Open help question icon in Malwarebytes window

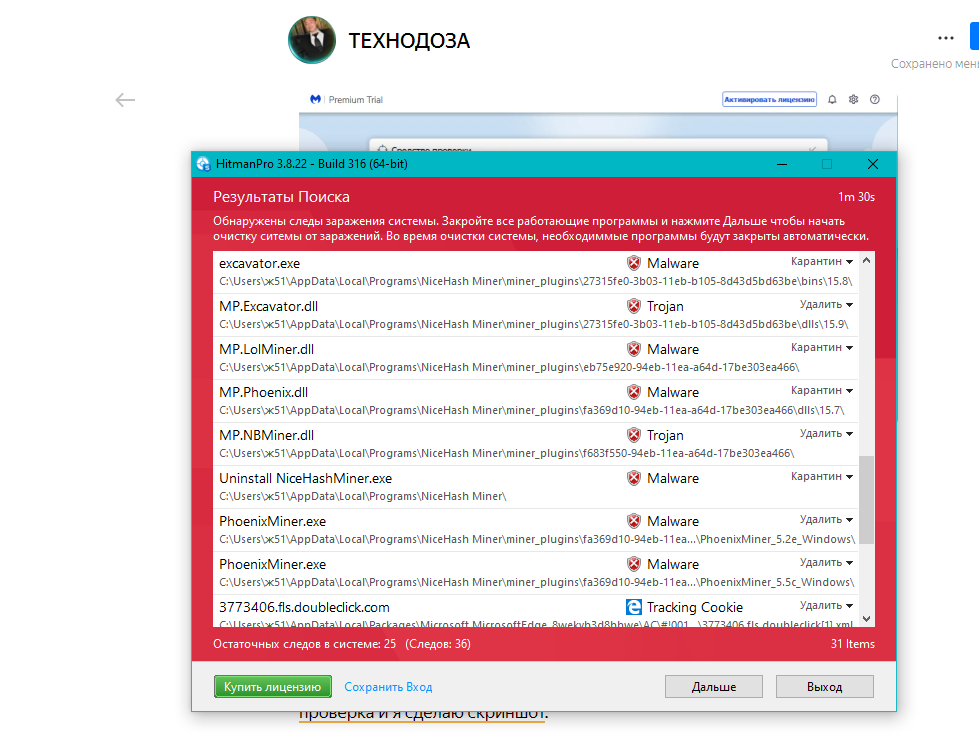click(875, 99)
